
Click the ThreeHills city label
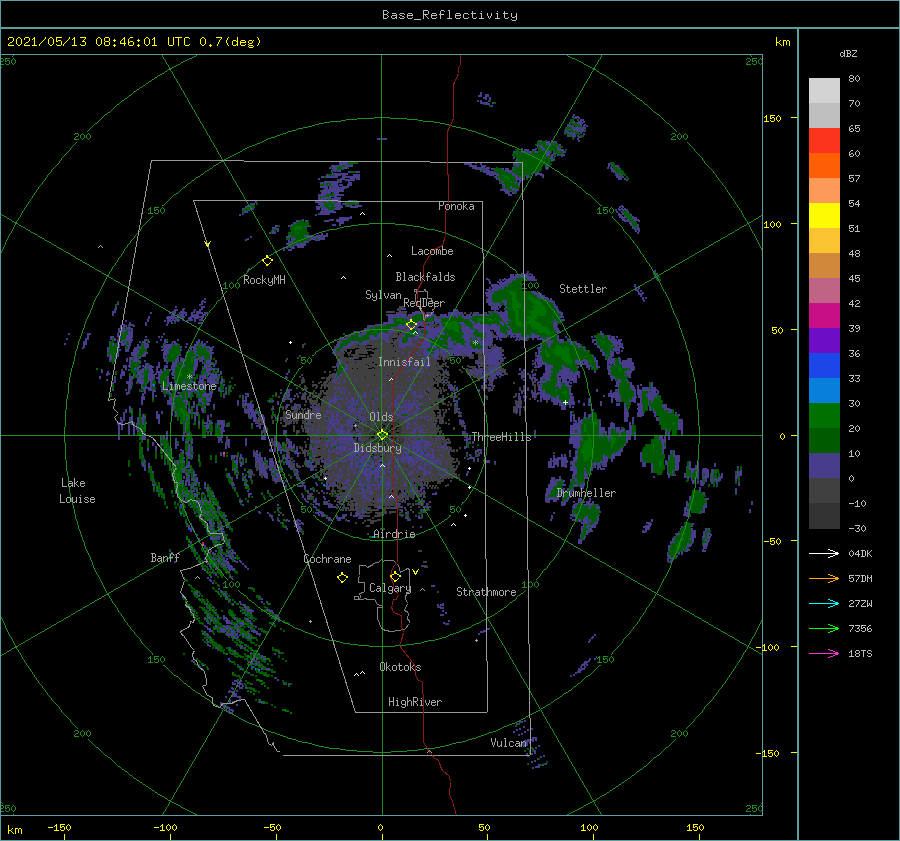click(502, 437)
